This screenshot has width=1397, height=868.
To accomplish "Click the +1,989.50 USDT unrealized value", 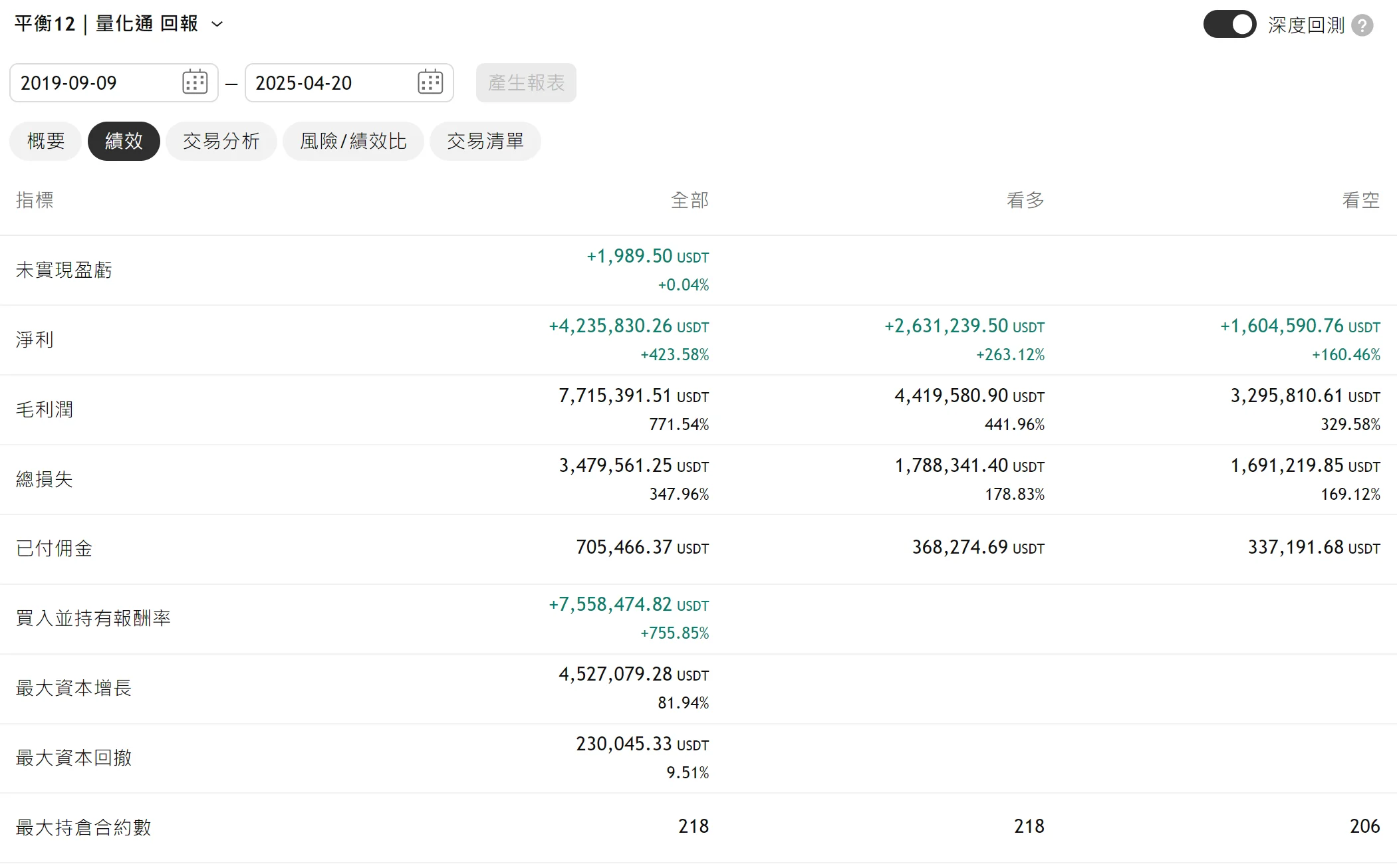I will tap(648, 257).
